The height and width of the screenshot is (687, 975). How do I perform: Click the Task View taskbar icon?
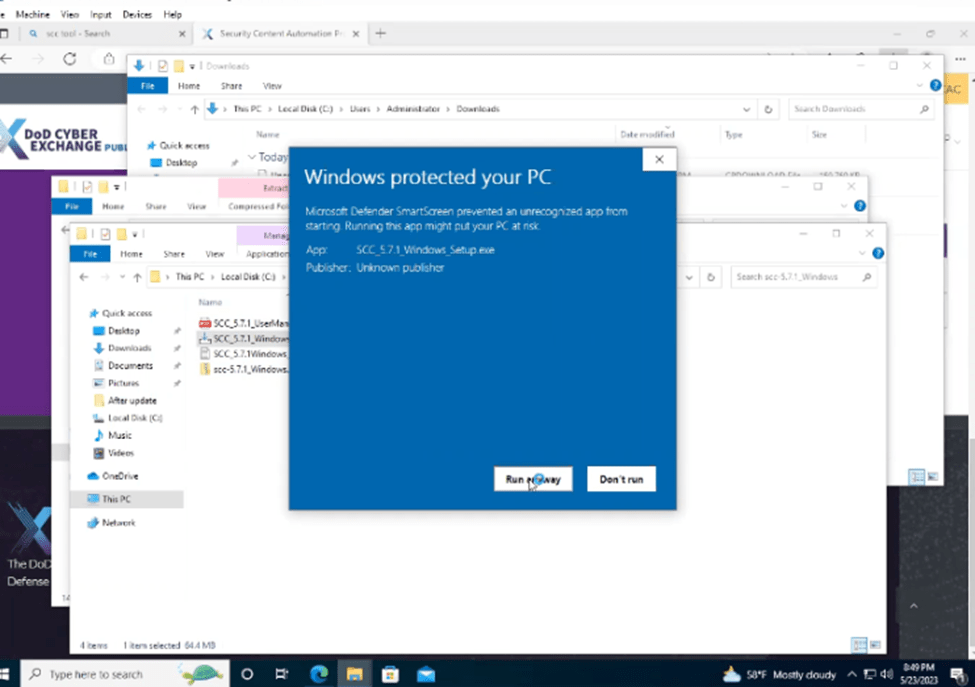[282, 673]
